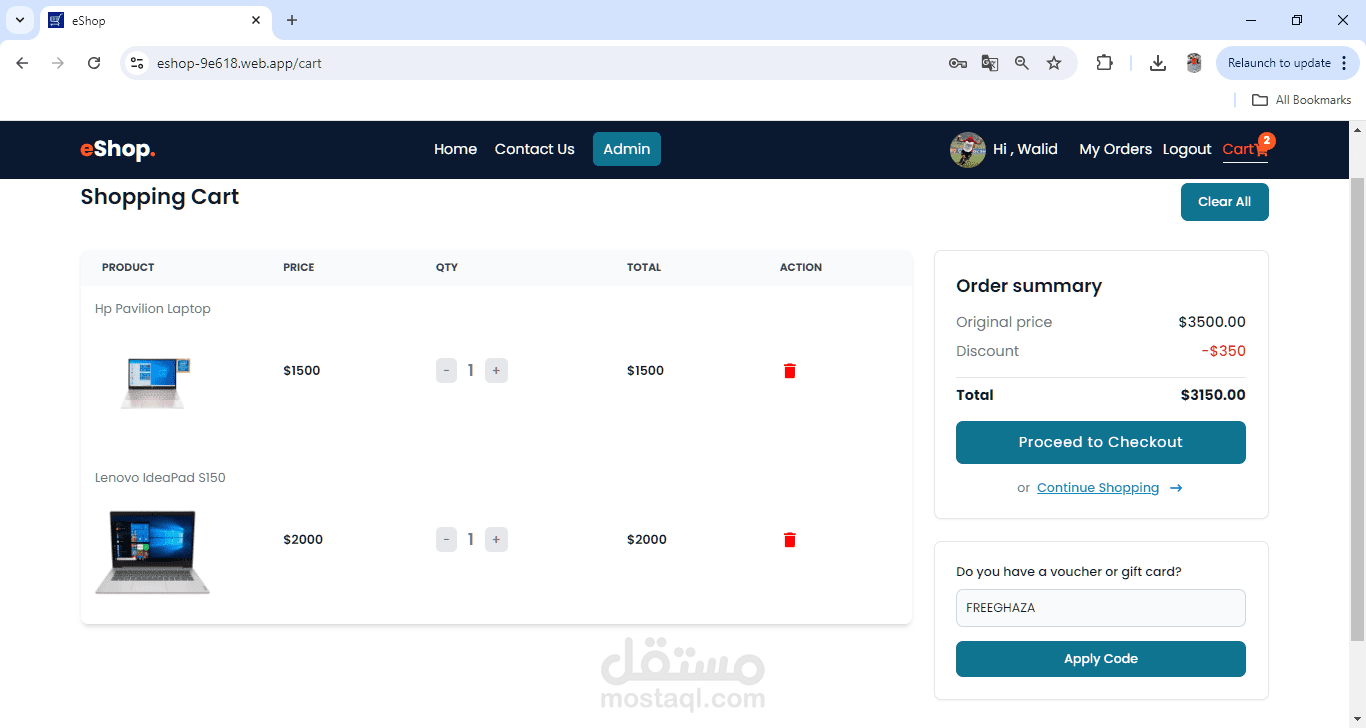
Task: Decrease Lenovo IdeaPad S150 quantity
Action: click(x=446, y=540)
